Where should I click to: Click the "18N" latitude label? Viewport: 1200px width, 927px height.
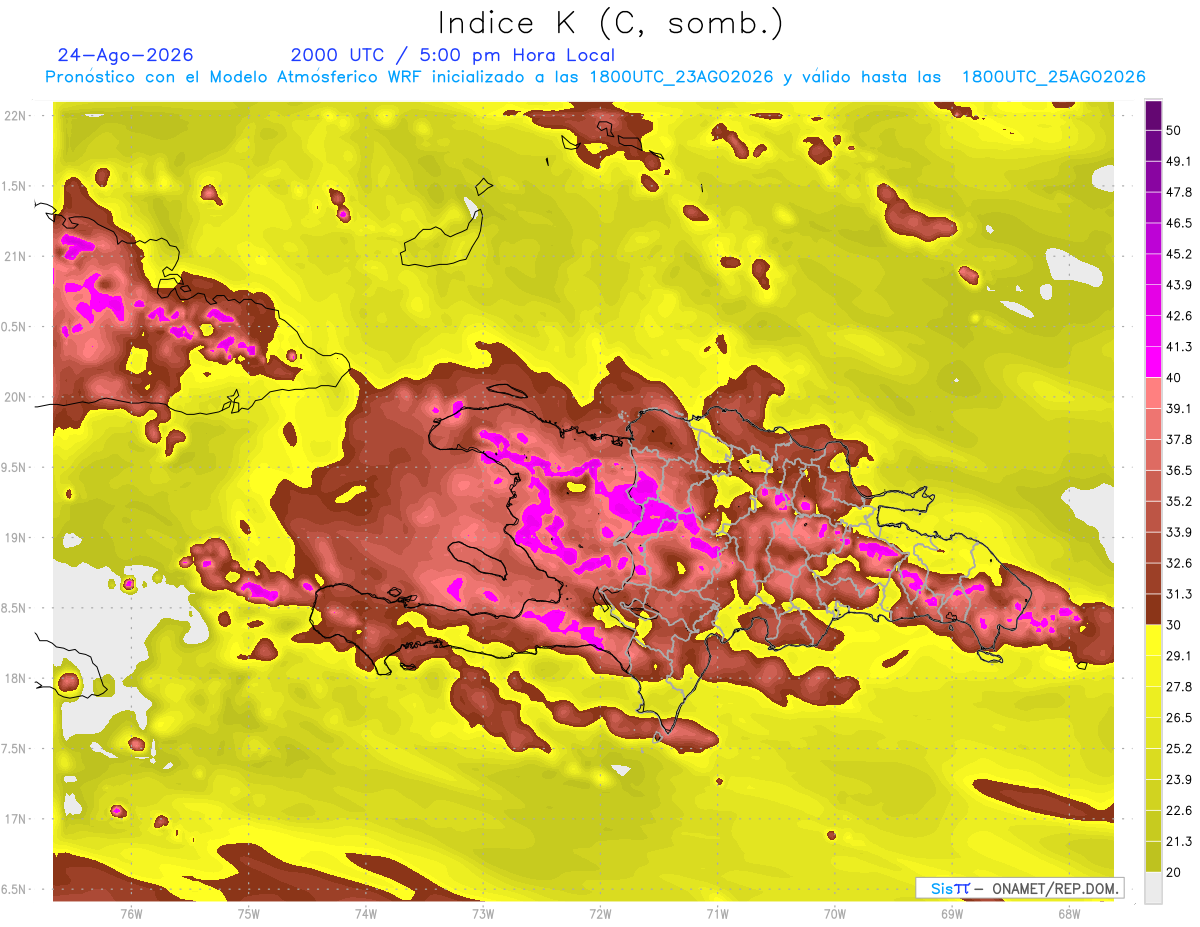16,678
